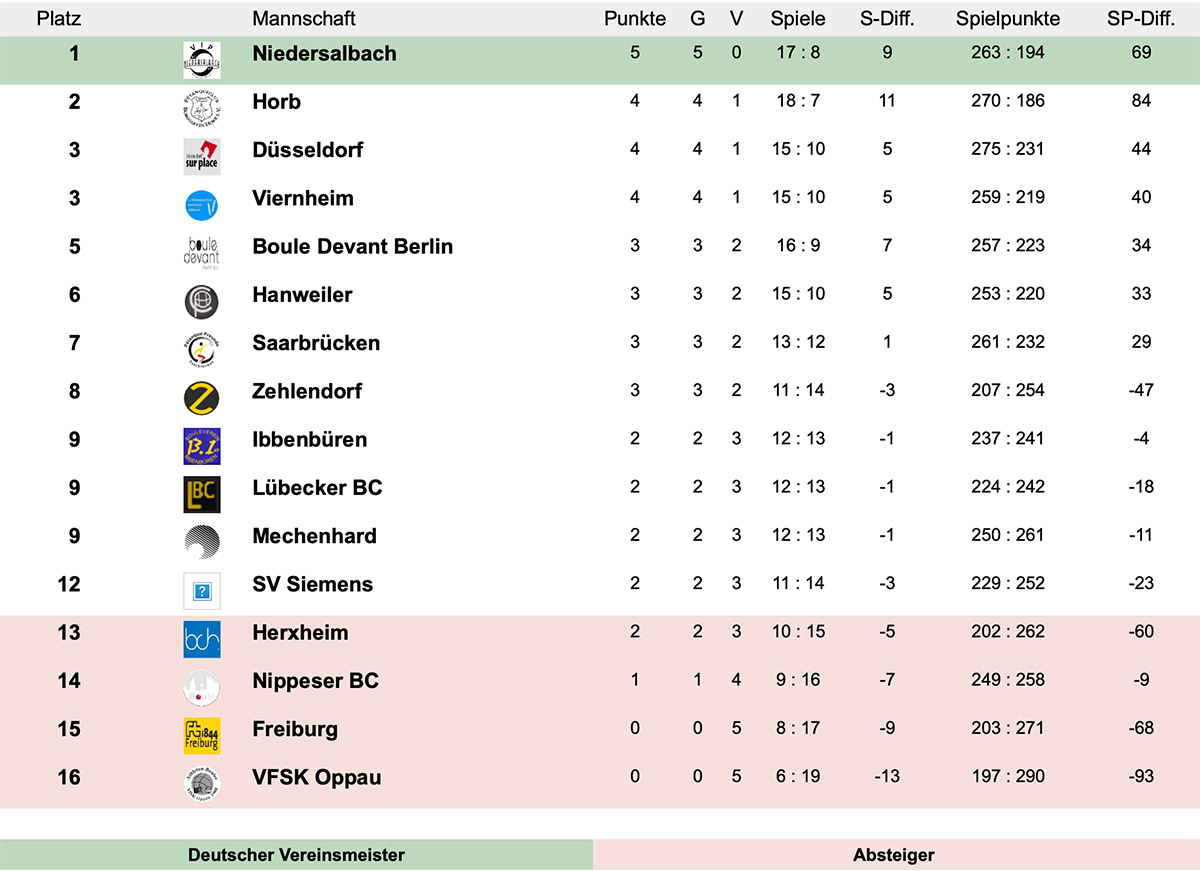Viewport: 1200px width, 871px height.
Task: Click the pink Absteiger legend bar
Action: 894,855
